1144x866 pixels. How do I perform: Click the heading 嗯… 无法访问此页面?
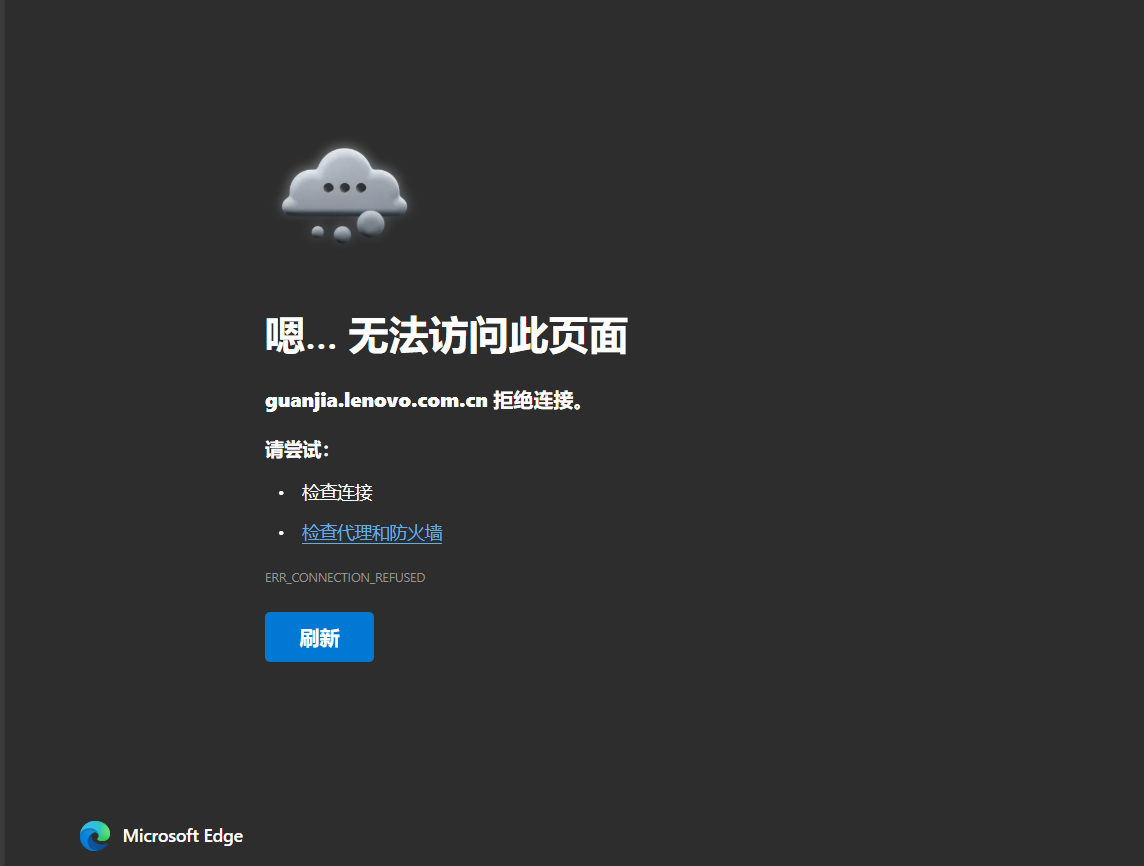pos(446,336)
